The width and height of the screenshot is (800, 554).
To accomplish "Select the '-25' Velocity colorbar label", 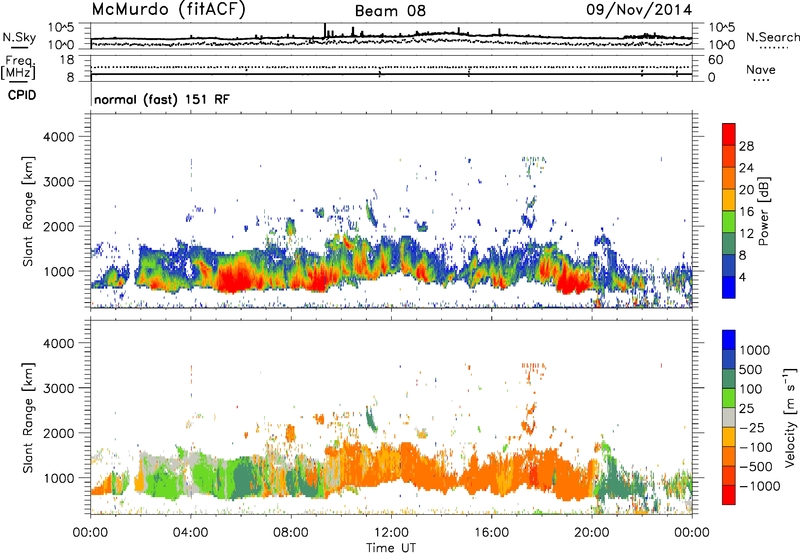I will tap(753, 427).
